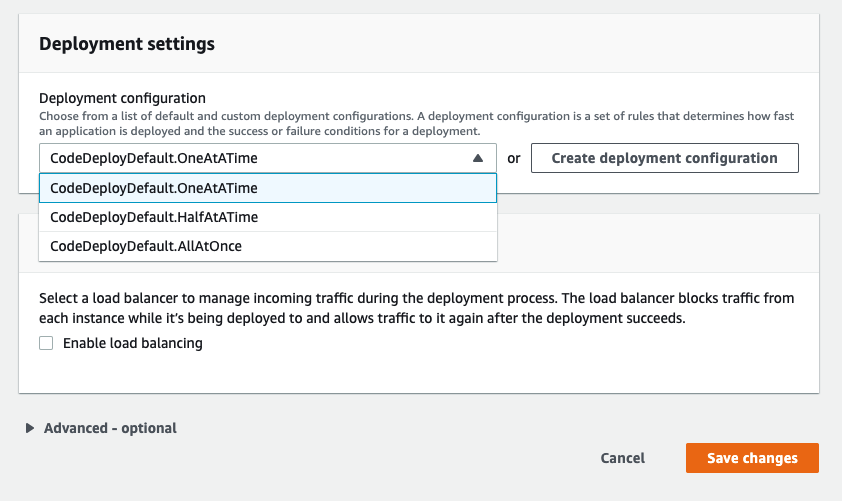This screenshot has height=501, width=842.
Task: Save changes to deployment settings
Action: pyautogui.click(x=752, y=458)
